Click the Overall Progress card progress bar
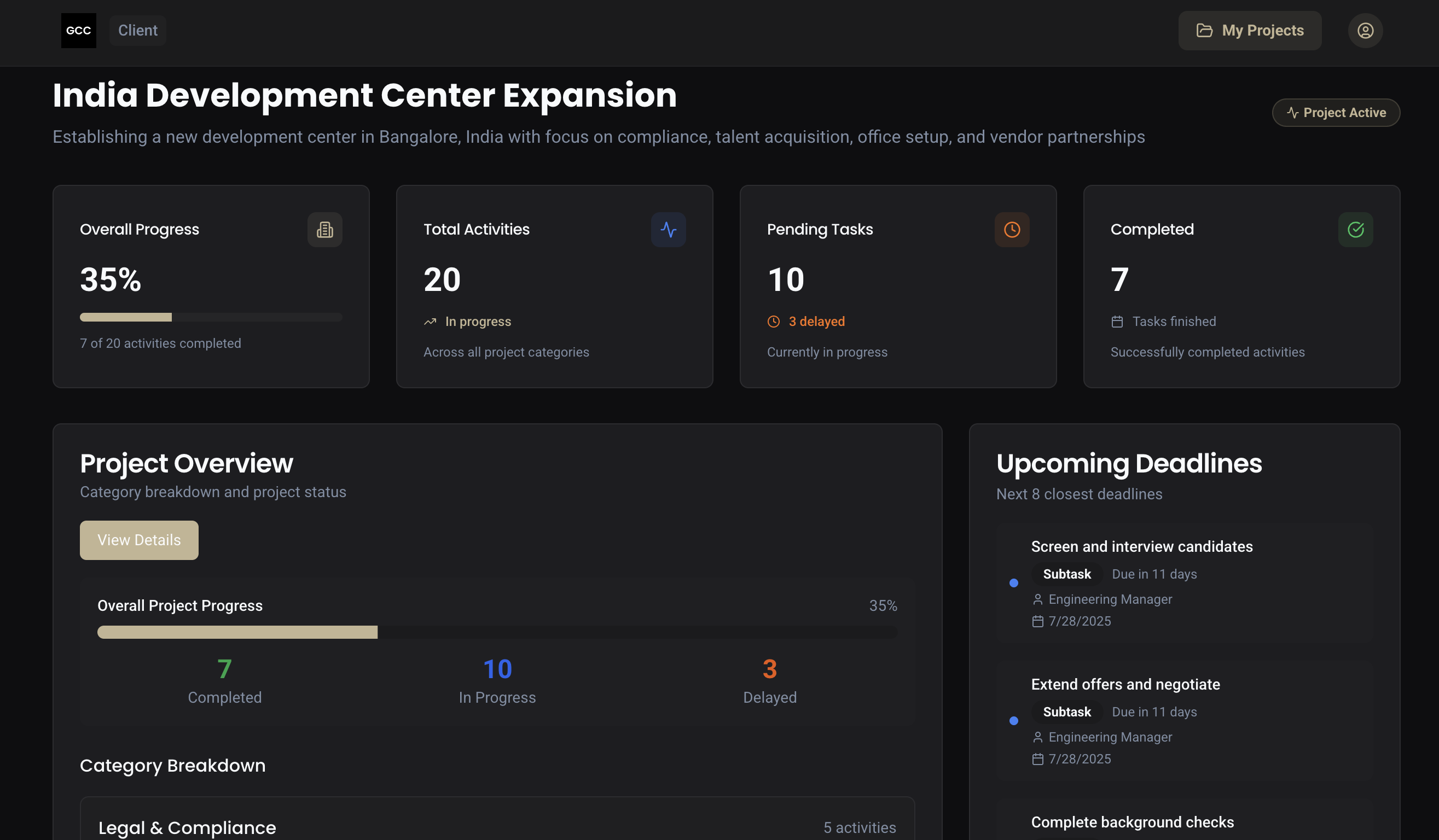This screenshot has height=840, width=1439. (211, 317)
